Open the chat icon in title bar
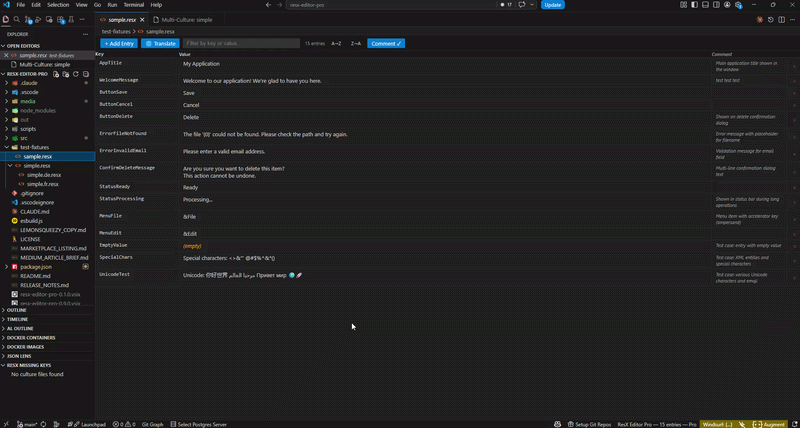 [522, 5]
